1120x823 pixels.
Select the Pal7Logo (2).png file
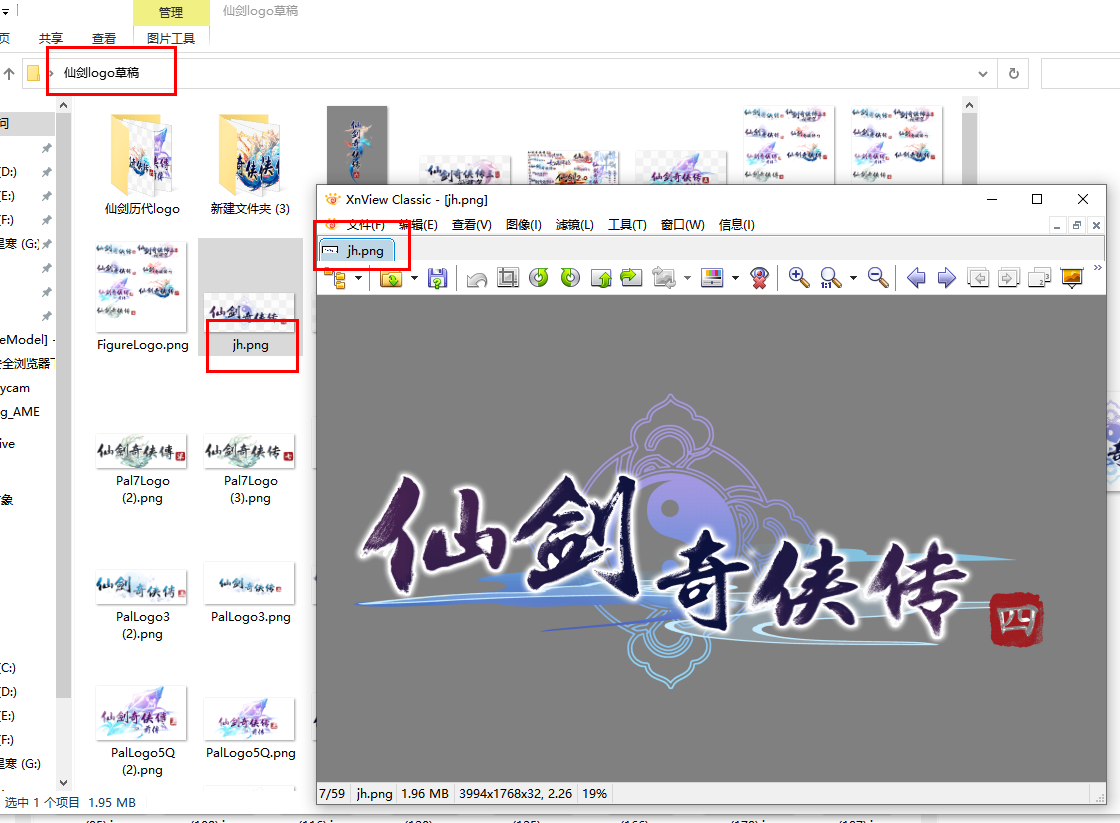coord(142,469)
